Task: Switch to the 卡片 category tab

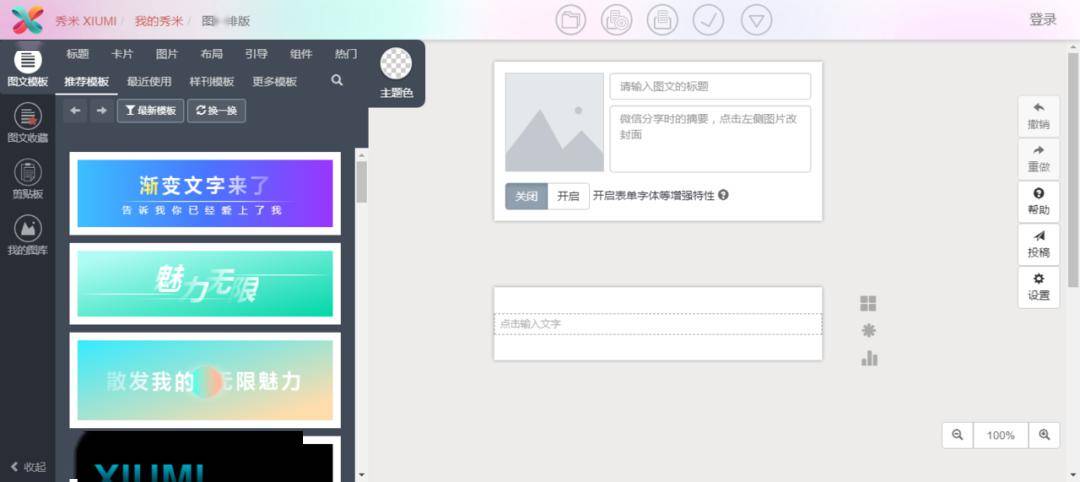Action: 122,54
